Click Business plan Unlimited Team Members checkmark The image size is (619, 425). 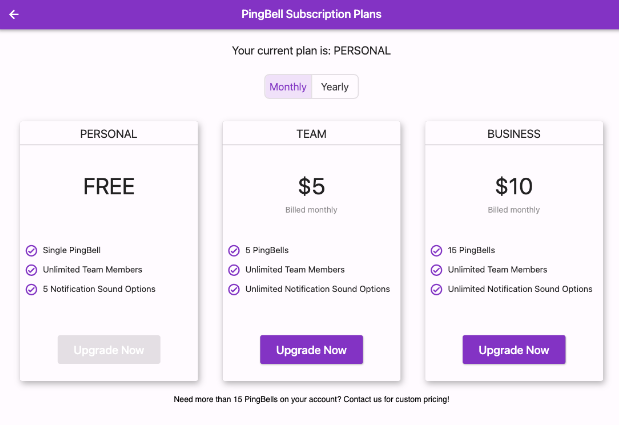coord(437,270)
